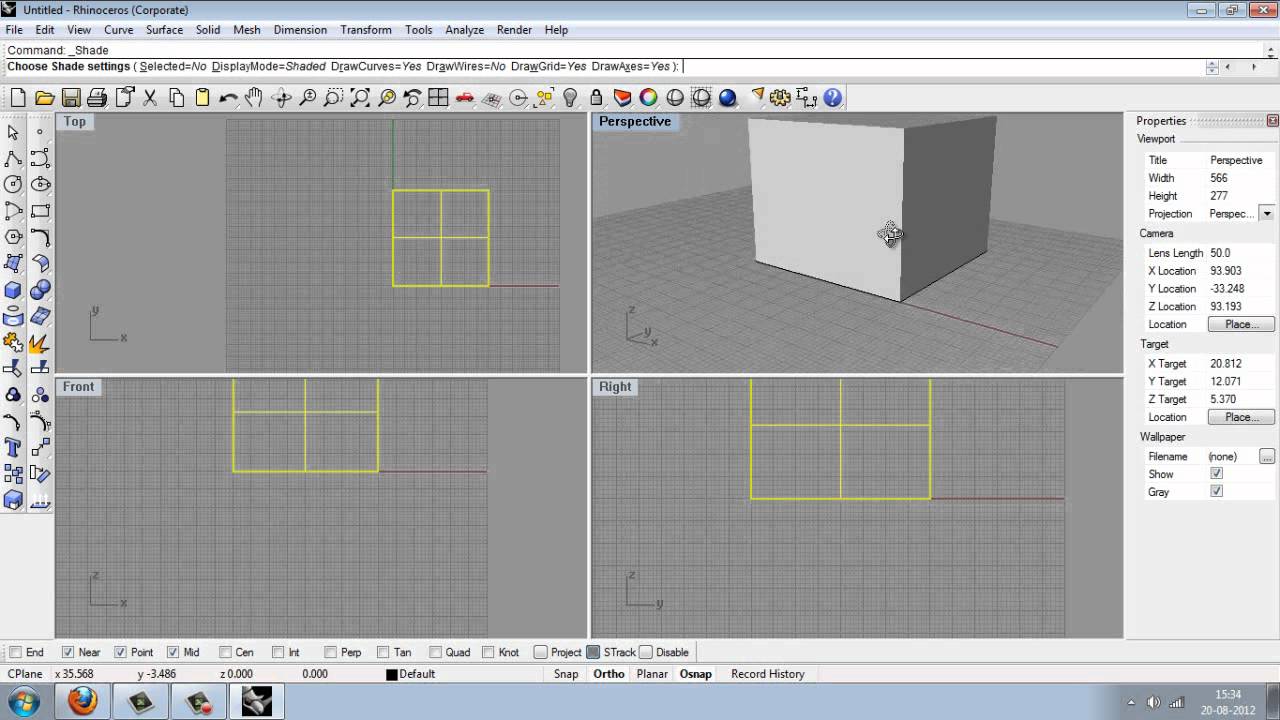Click the color wheel properties icon
The width and height of the screenshot is (1280, 720).
click(649, 98)
